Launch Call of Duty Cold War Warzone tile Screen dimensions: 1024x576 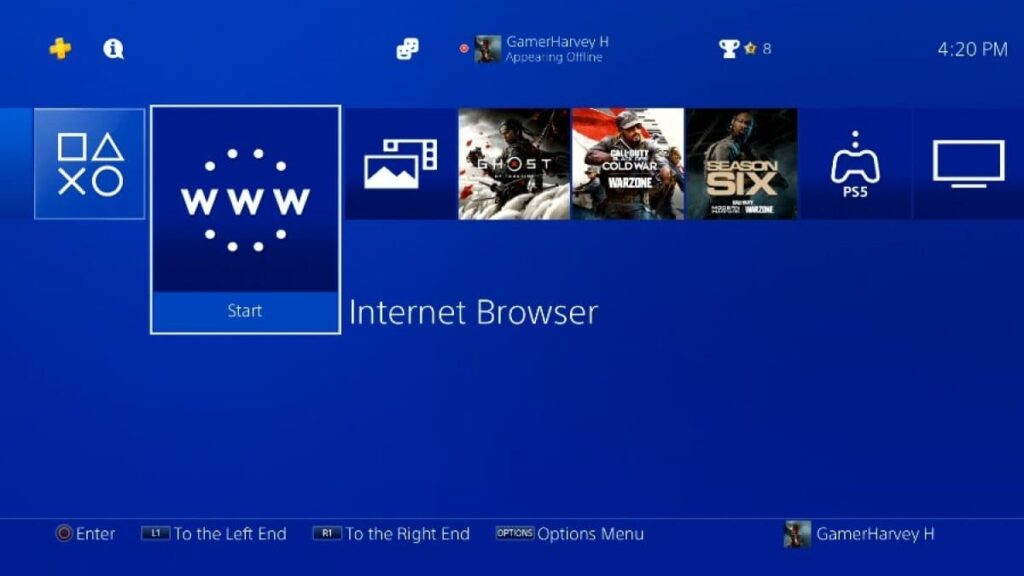pos(628,164)
